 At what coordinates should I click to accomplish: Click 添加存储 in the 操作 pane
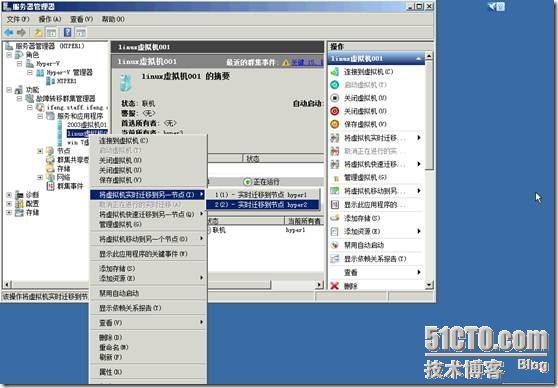point(362,218)
